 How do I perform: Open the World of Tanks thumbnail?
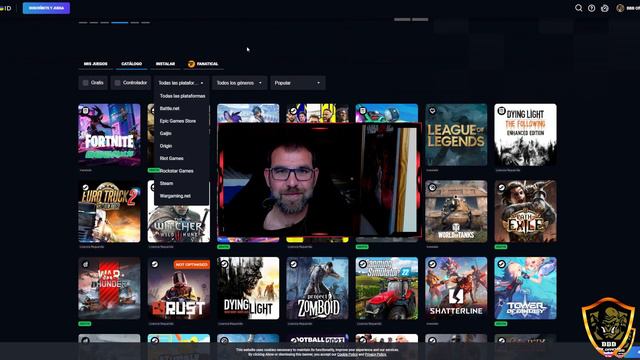[x=456, y=211]
